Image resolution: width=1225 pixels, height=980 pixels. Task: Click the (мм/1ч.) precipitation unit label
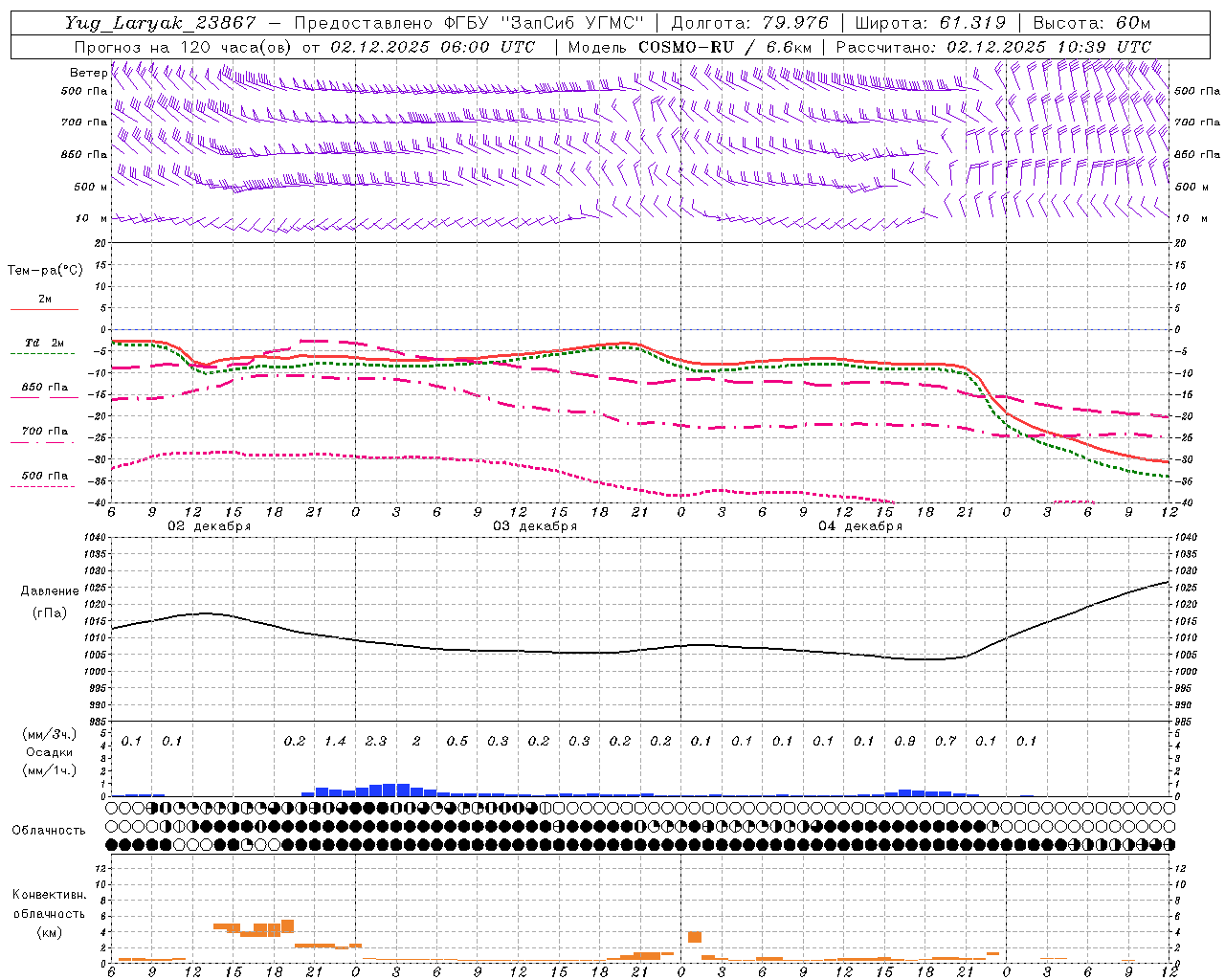point(50,770)
